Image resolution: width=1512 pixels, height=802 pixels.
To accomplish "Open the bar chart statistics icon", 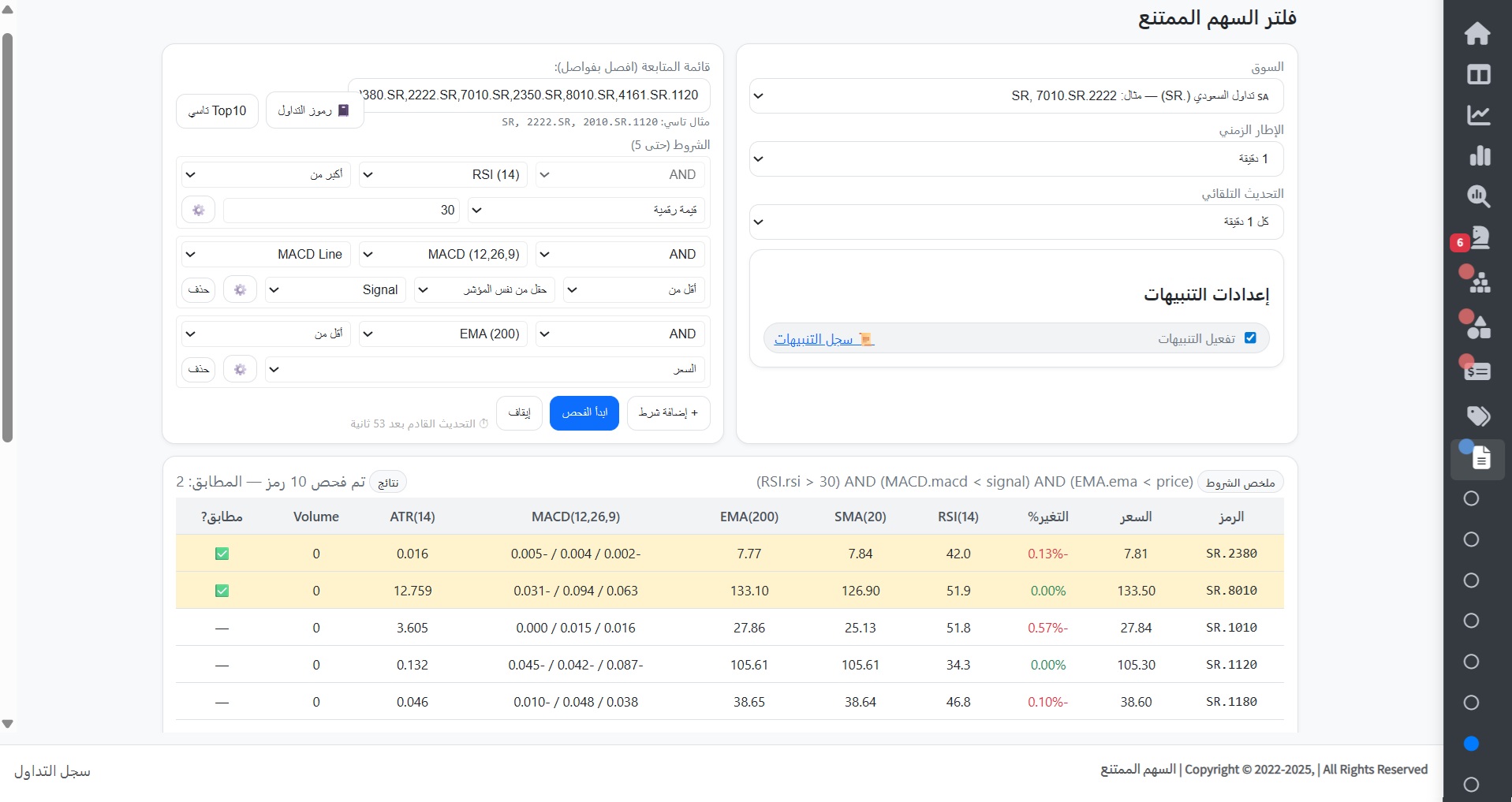I will coord(1480,155).
